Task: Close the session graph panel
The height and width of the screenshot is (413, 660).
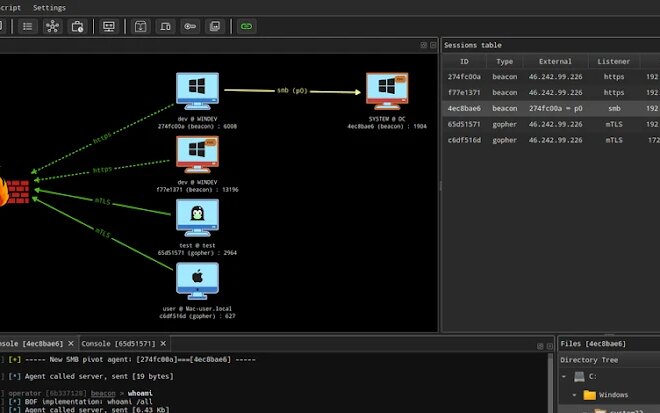Action: click(433, 45)
